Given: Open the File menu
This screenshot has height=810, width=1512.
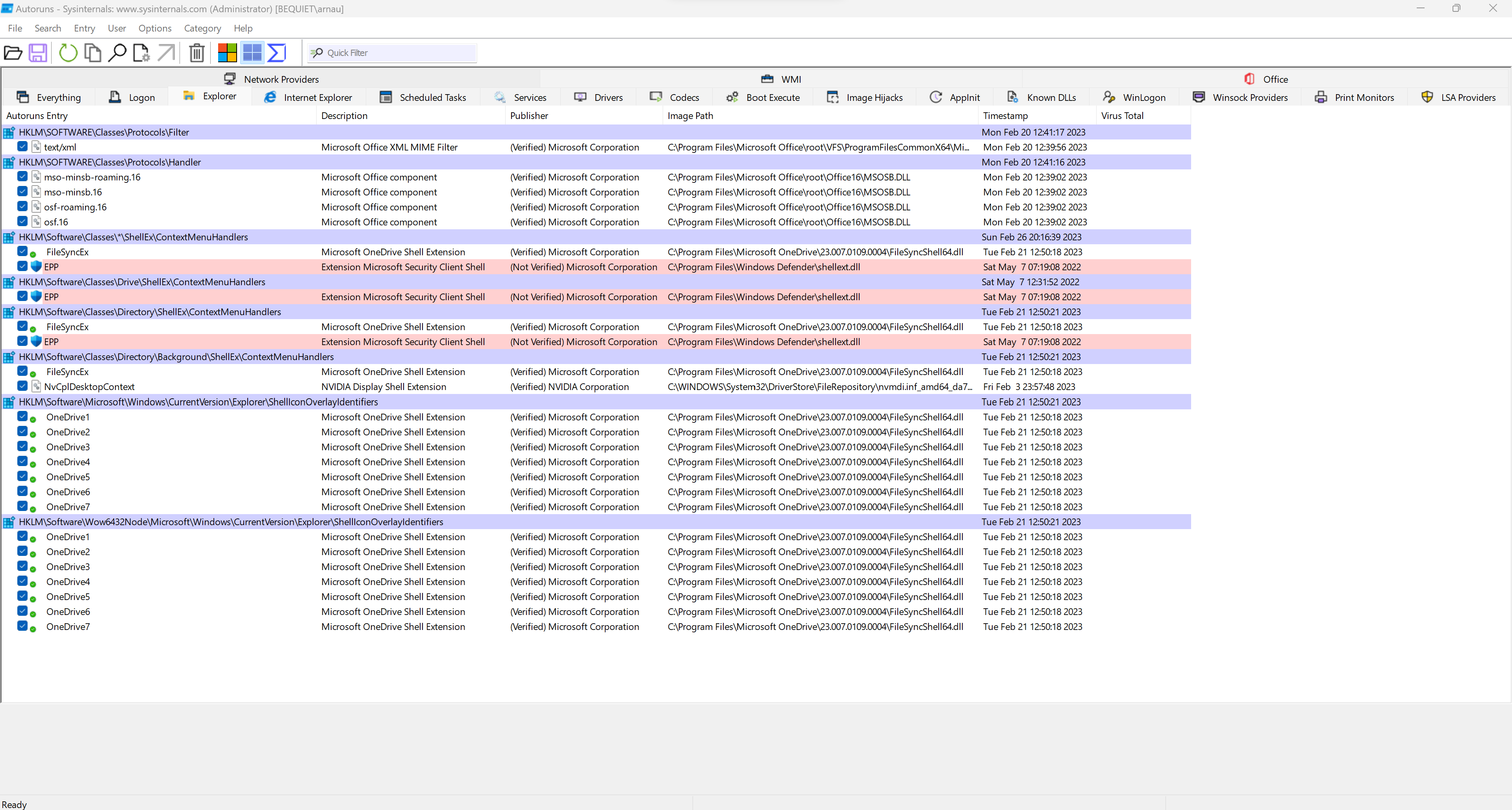Looking at the screenshot, I should click(15, 28).
